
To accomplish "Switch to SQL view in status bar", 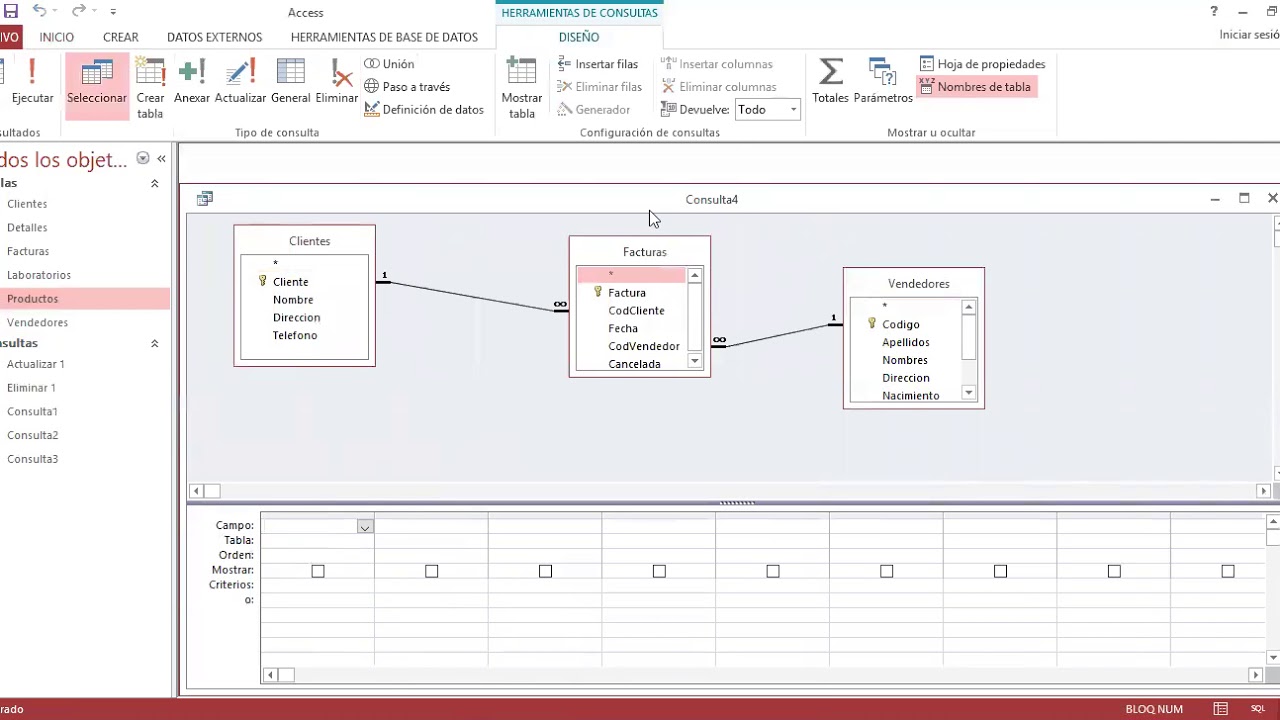I will [1258, 709].
